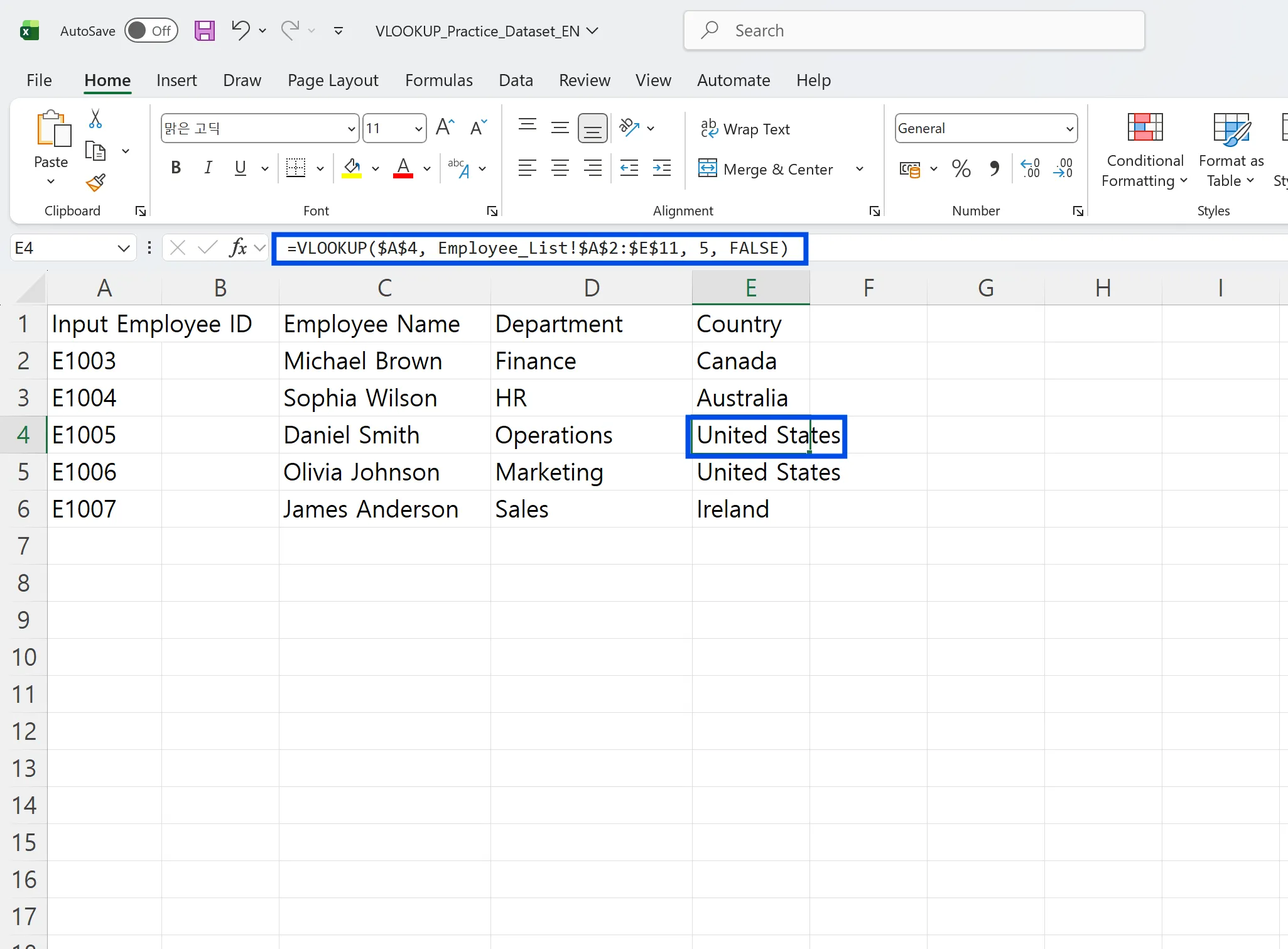1288x949 pixels.
Task: Click the Cut scissors icon
Action: tap(95, 118)
